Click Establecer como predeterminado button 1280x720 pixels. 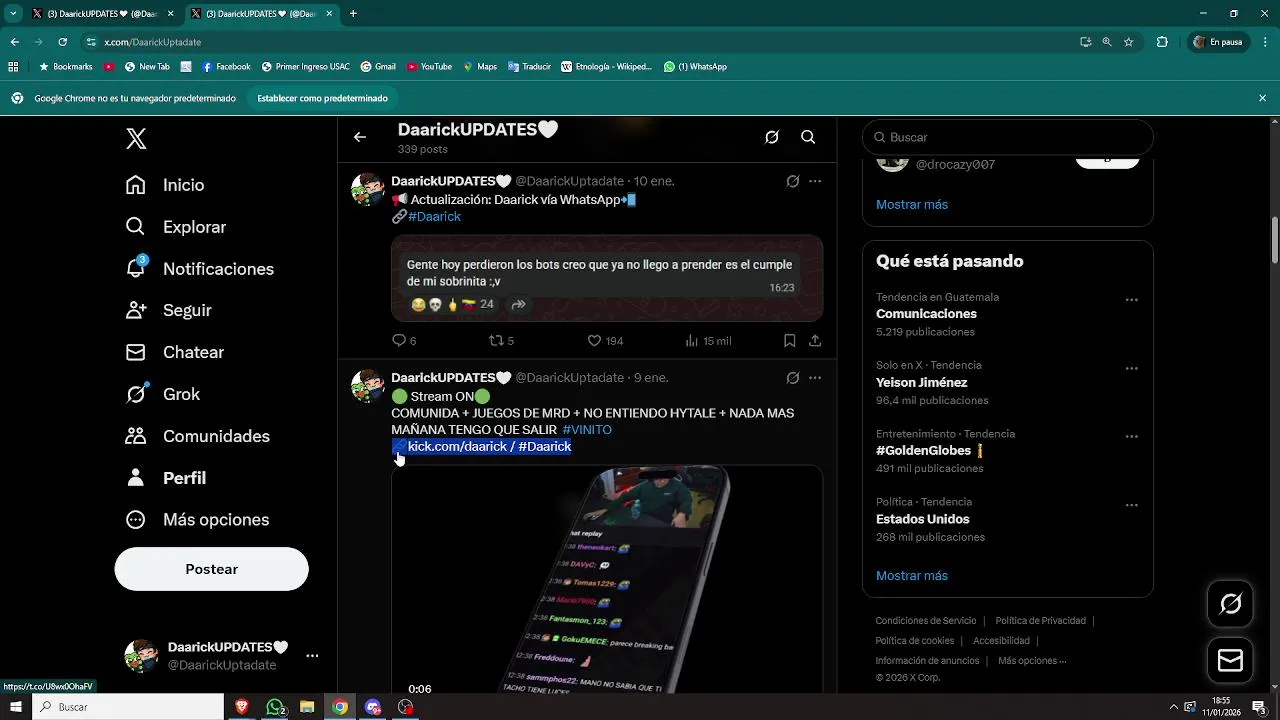[x=322, y=99]
